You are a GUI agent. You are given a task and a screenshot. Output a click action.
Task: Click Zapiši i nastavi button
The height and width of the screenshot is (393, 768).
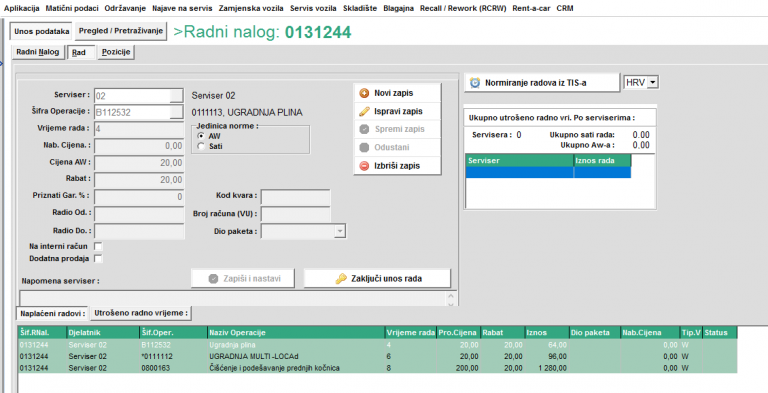point(243,278)
